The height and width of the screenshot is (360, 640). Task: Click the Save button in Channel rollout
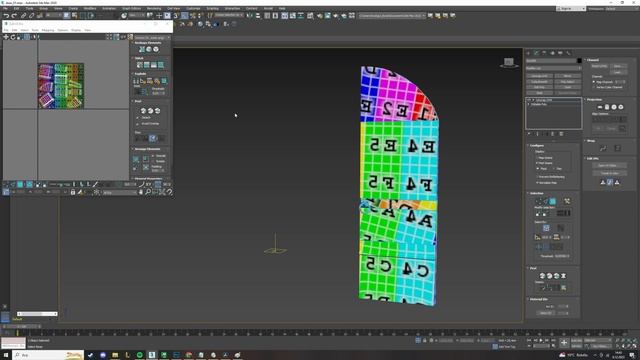[x=618, y=66]
